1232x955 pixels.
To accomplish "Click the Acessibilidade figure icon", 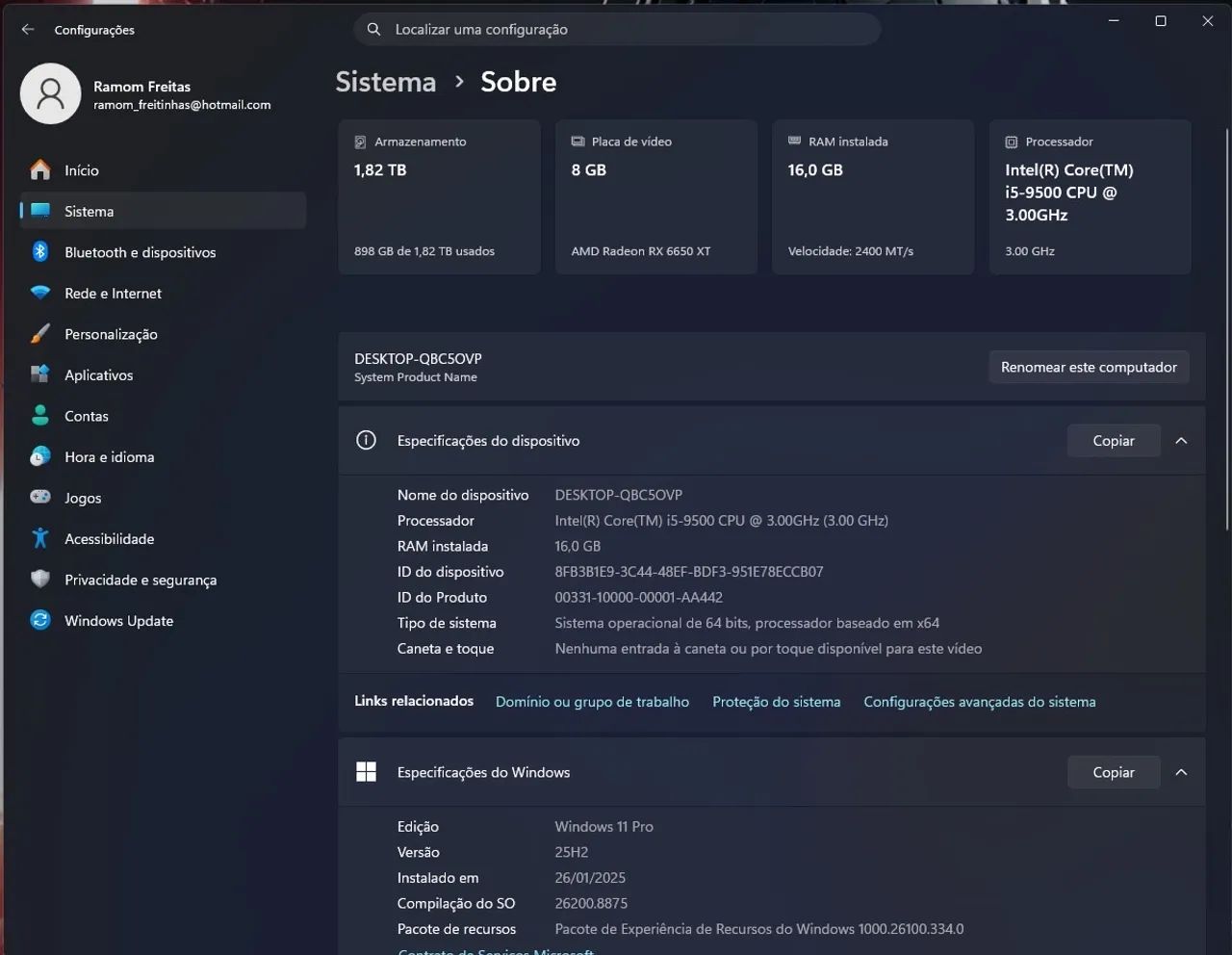I will [40, 538].
